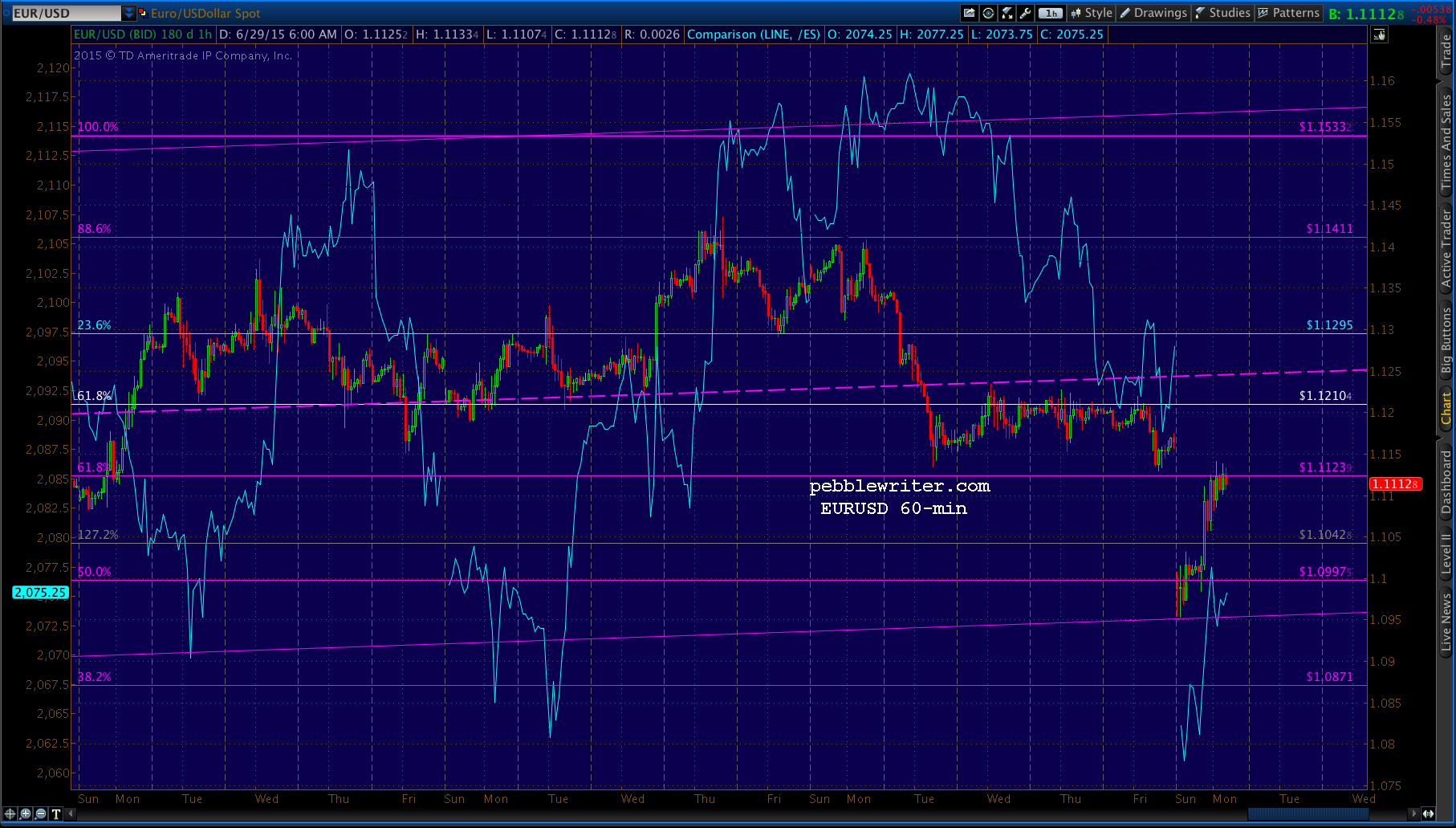This screenshot has height=828, width=1456.
Task: Open the Style menu
Action: pos(1092,13)
